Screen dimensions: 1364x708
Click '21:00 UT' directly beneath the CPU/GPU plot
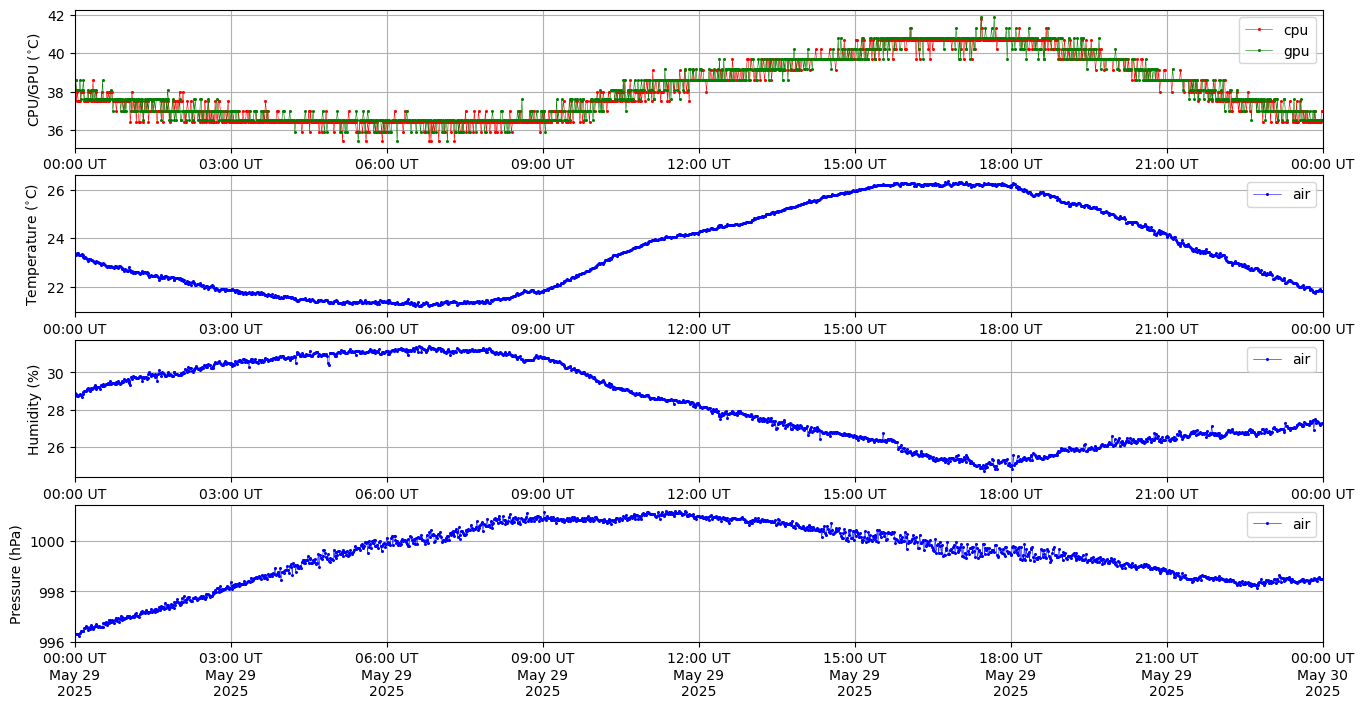(x=1167, y=164)
